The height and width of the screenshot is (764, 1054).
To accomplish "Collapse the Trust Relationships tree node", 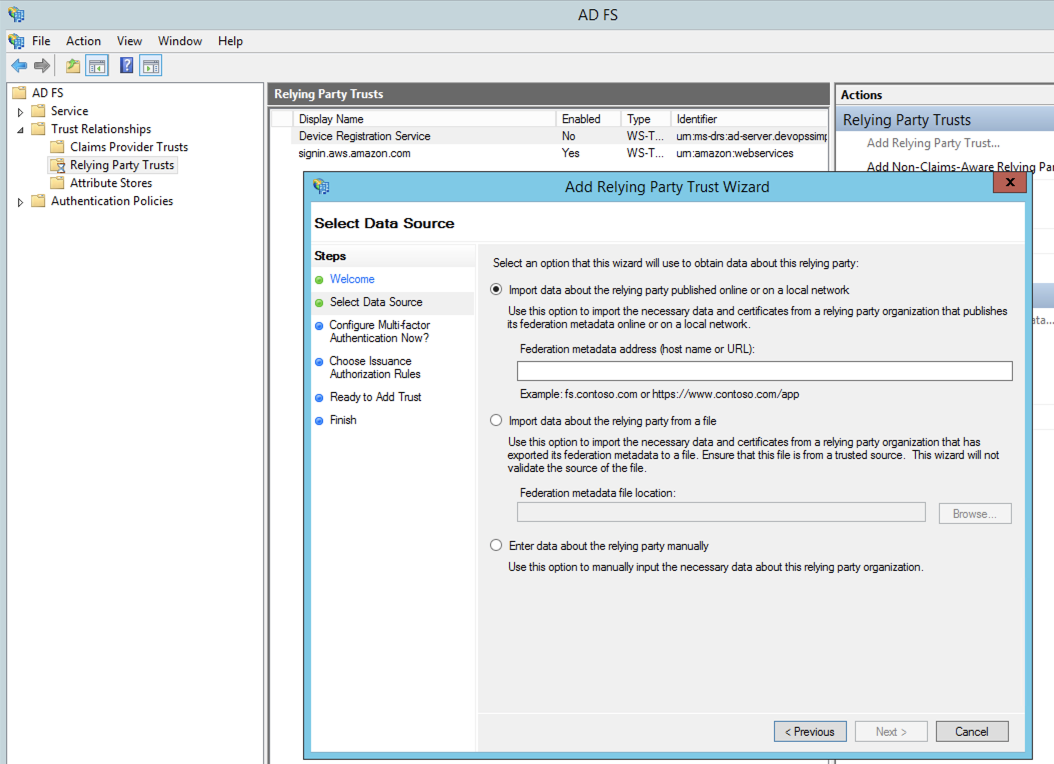I will click(x=21, y=130).
